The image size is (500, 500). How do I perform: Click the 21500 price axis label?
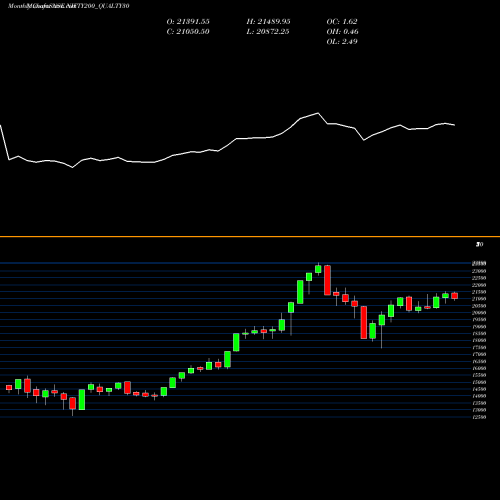[479, 292]
